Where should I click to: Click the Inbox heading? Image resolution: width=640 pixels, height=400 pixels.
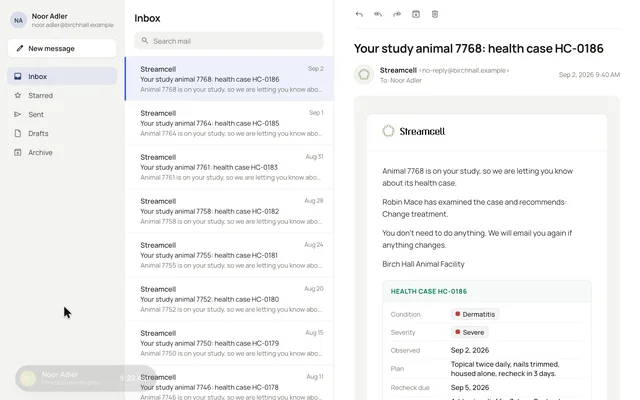click(x=147, y=18)
